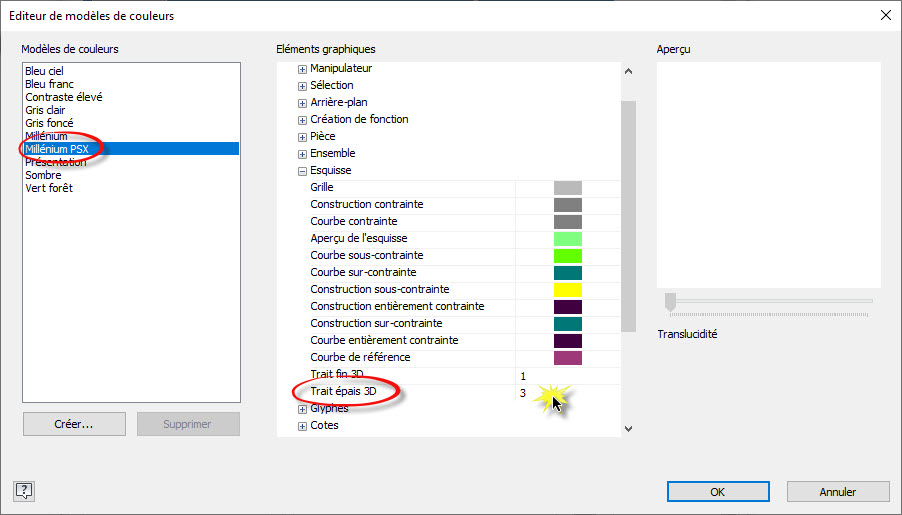Screen dimensions: 902x515
Task: Expand the Glyphes tree node
Action: coord(303,409)
